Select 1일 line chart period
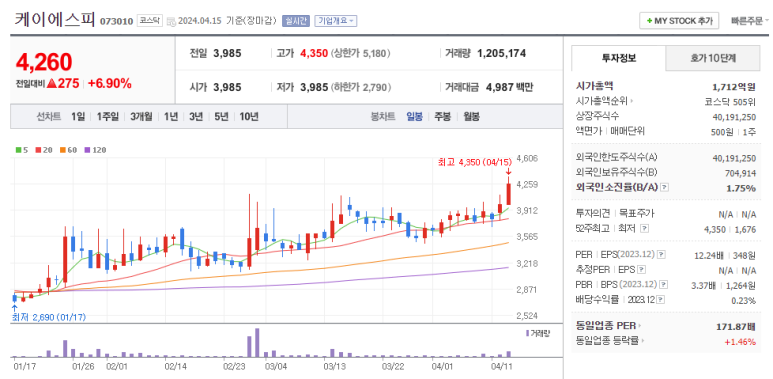Screen dimensions: 773x379 (x=78, y=117)
